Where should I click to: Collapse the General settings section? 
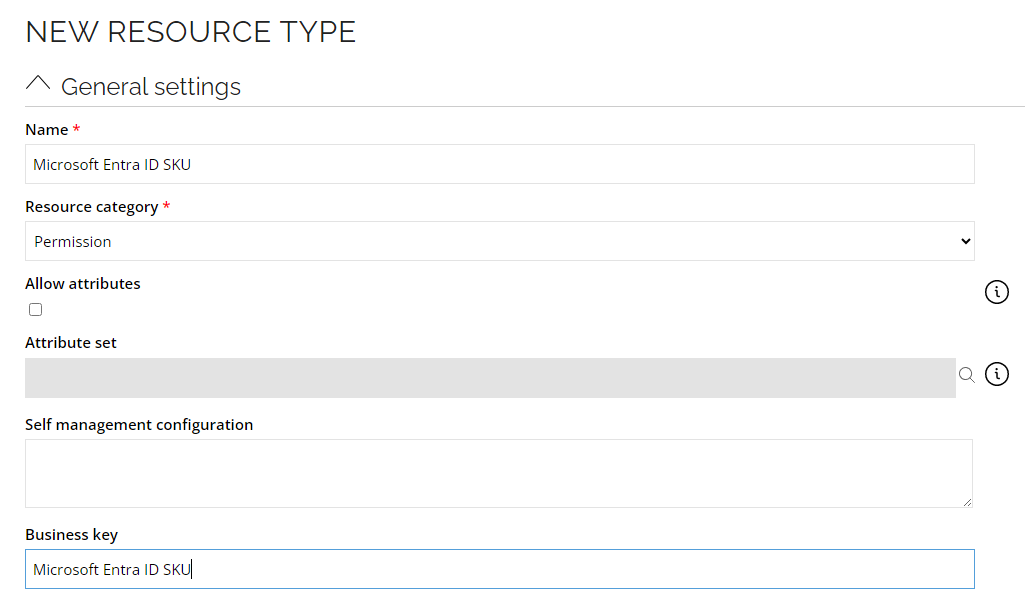click(38, 84)
